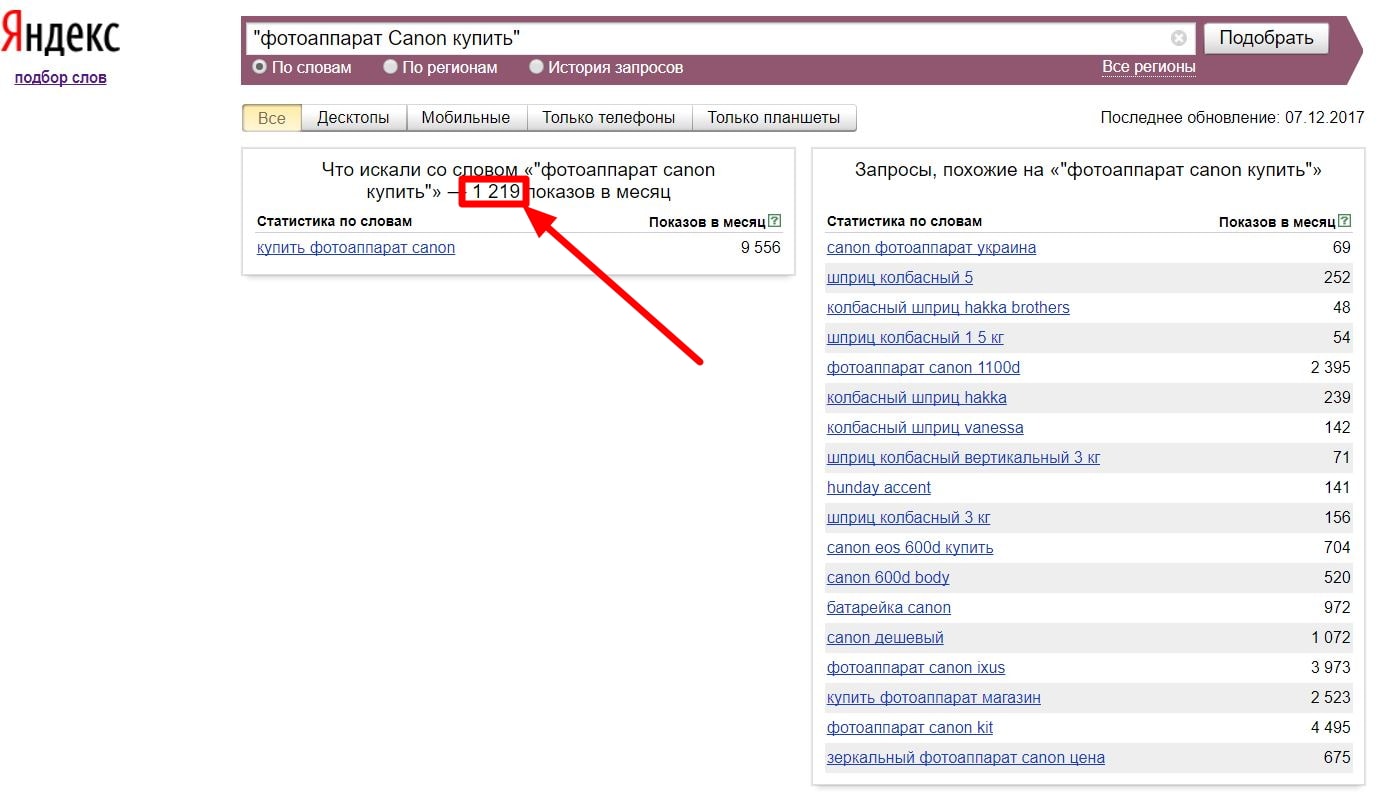Image resolution: width=1382 pixels, height=796 pixels.
Task: Open 'зеркальный фотоаппарат canon цена' link
Action: pyautogui.click(x=966, y=757)
